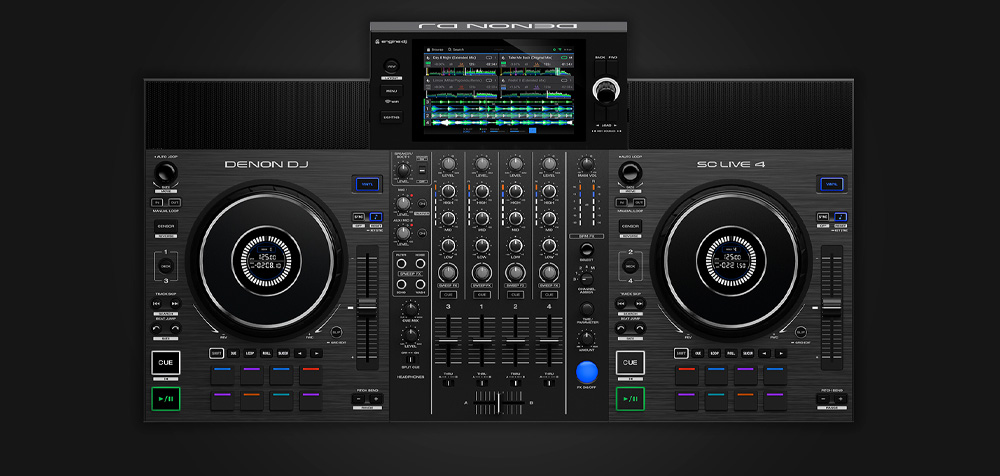The height and width of the screenshot is (476, 1000).
Task: Click the left jog wheel center display
Action: click(x=267, y=260)
